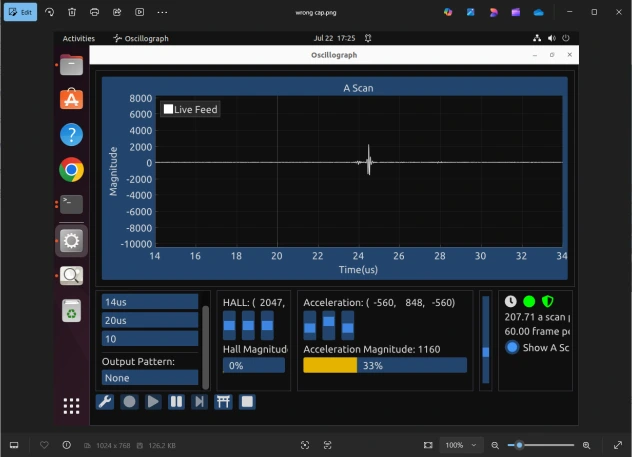Pause the scan playback
The image size is (632, 457).
pyautogui.click(x=176, y=402)
